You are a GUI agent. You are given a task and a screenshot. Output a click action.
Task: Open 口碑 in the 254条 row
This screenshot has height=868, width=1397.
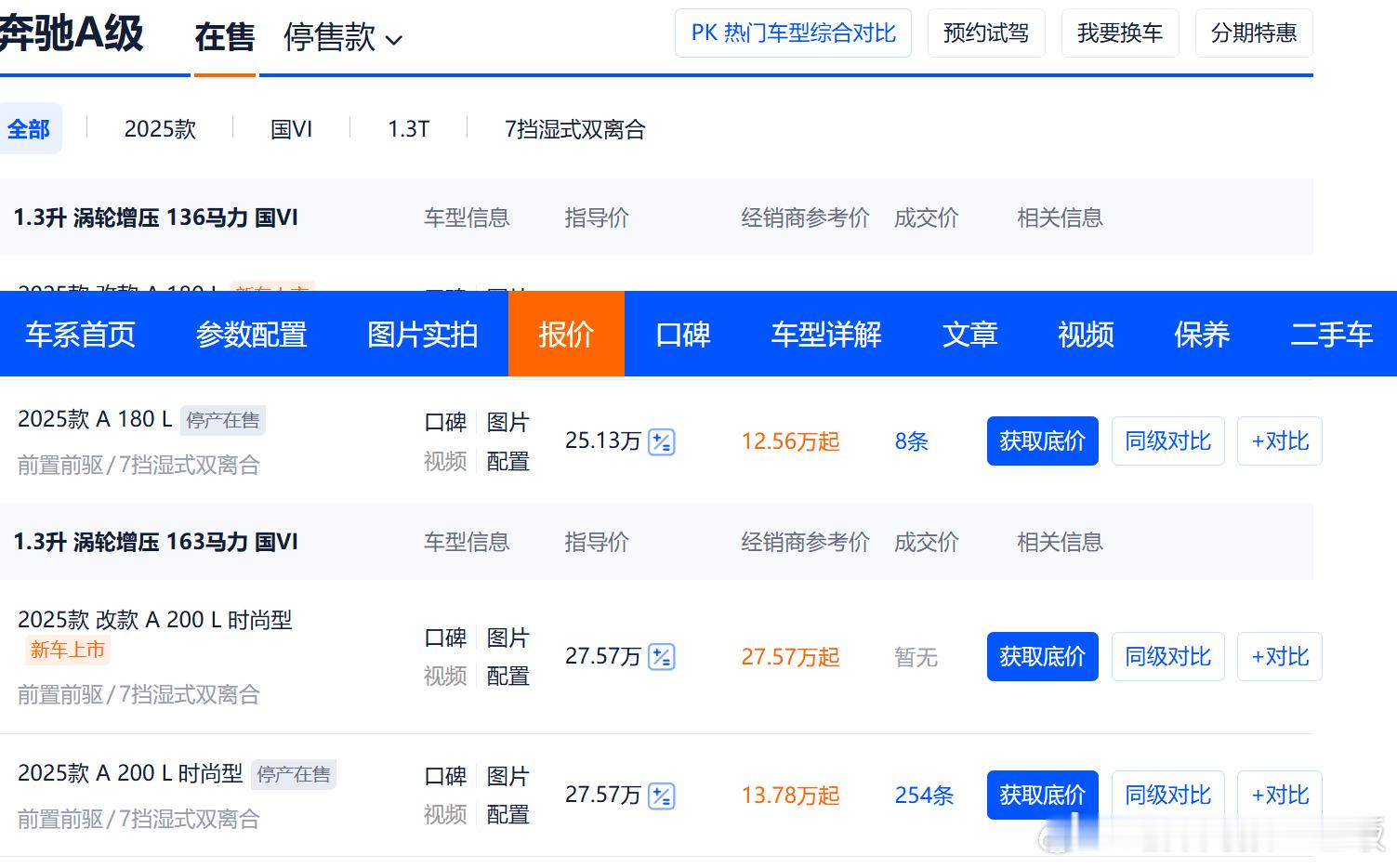click(x=445, y=777)
